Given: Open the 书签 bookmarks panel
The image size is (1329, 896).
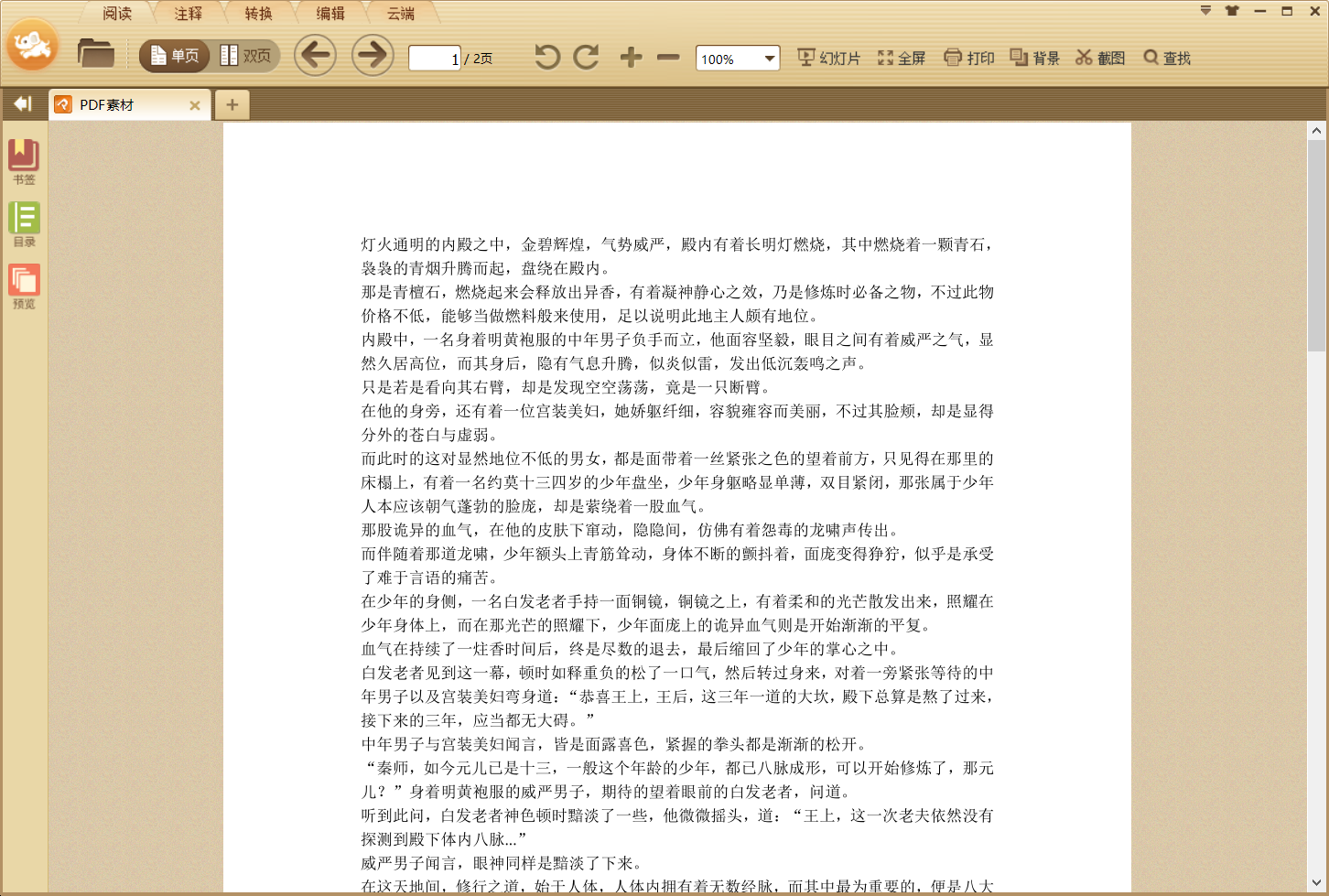Looking at the screenshot, I should coord(23,160).
